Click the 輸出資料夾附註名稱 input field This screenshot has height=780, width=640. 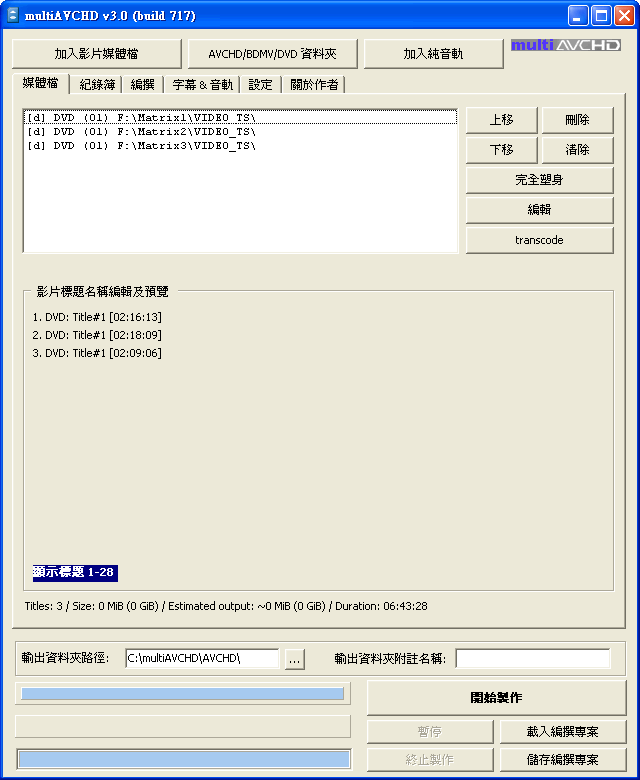(533, 658)
